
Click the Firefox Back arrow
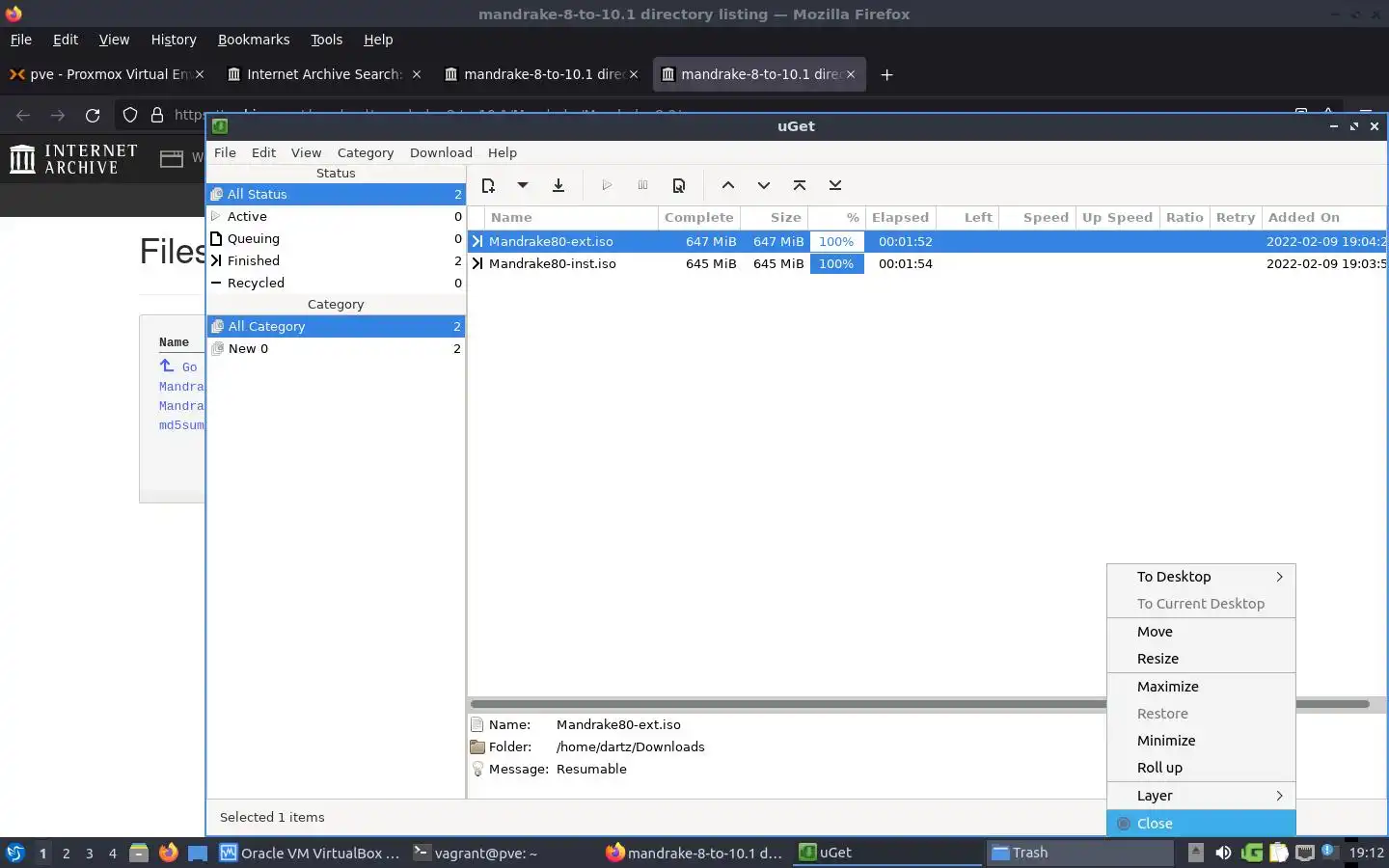tap(23, 115)
